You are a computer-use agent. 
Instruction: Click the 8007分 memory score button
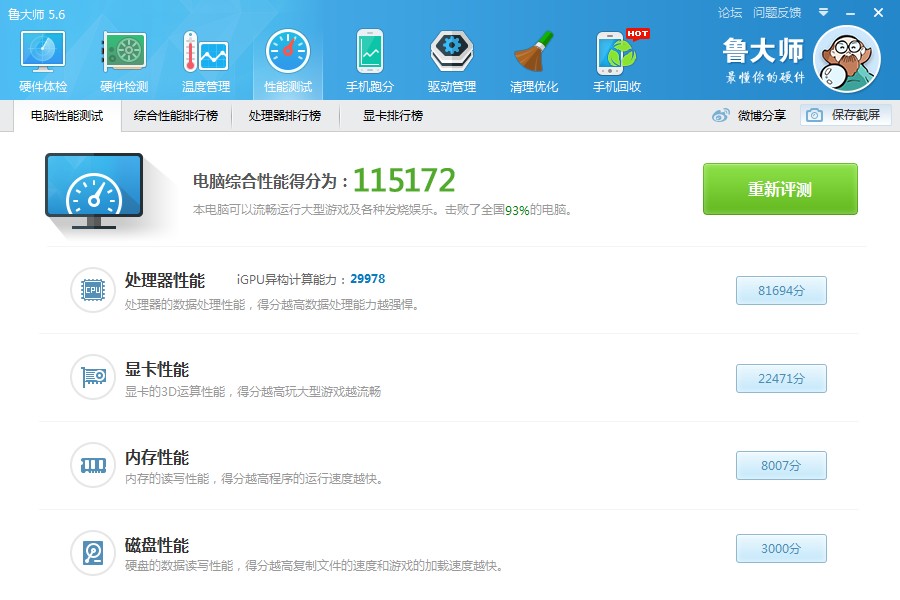[x=781, y=466]
